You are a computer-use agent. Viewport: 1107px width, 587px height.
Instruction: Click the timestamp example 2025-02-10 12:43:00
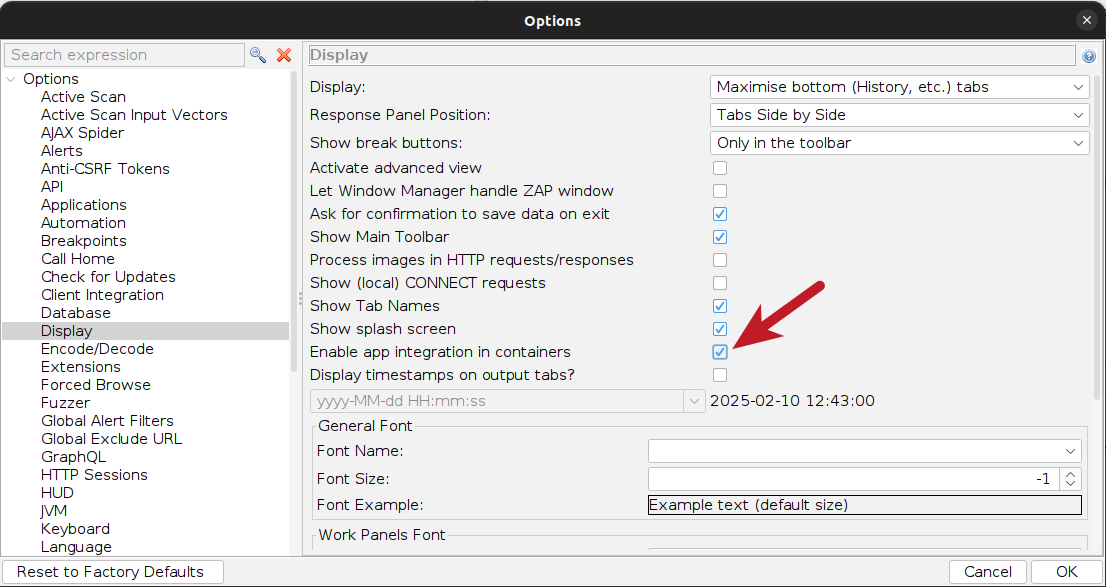click(792, 401)
